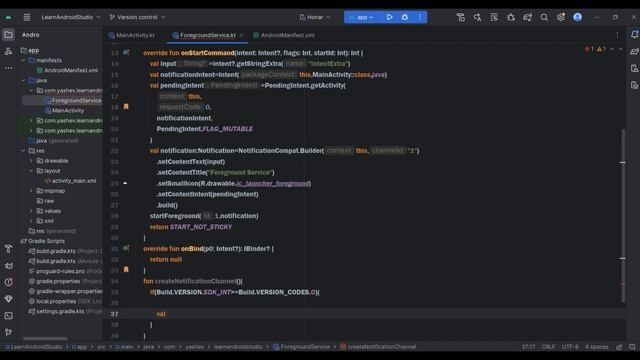
Task: Click line:column 37:17 indicator
Action: 528,347
